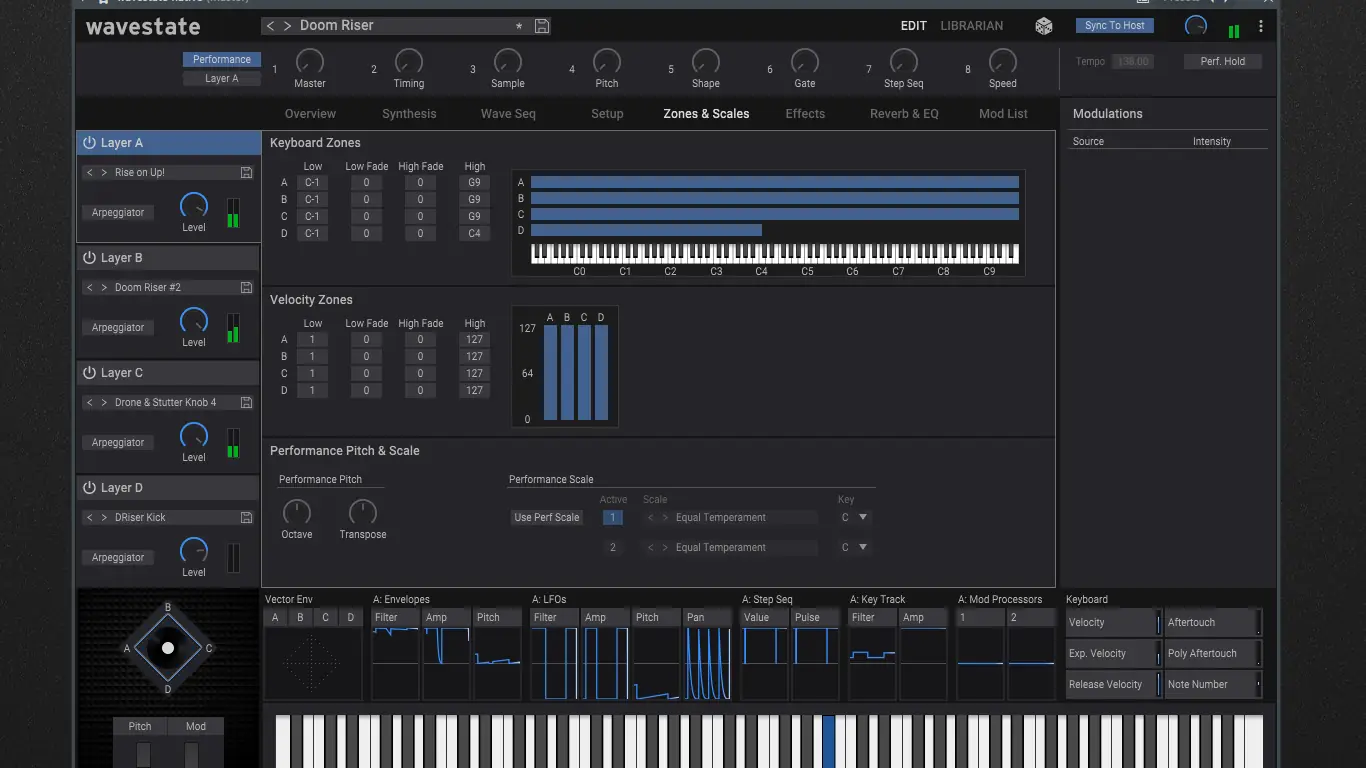Open the Doom Riser performance name selector

405,26
